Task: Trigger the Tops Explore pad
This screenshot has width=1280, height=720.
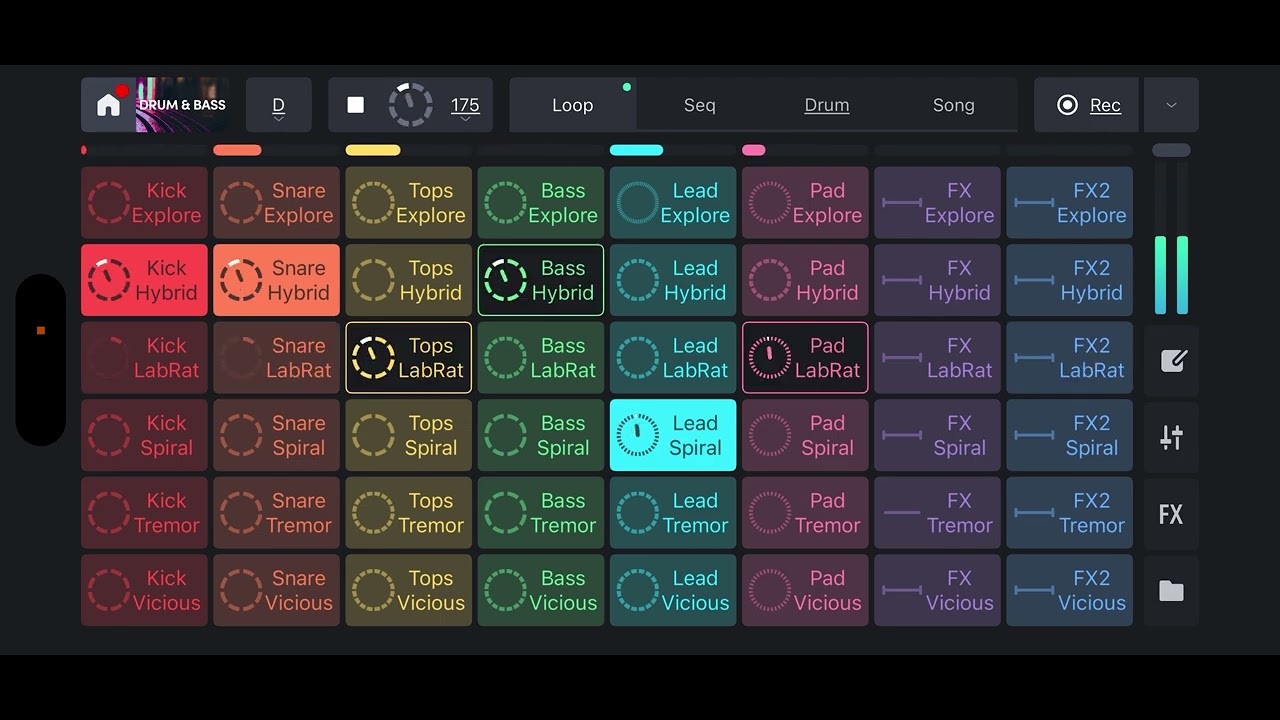Action: click(x=409, y=203)
